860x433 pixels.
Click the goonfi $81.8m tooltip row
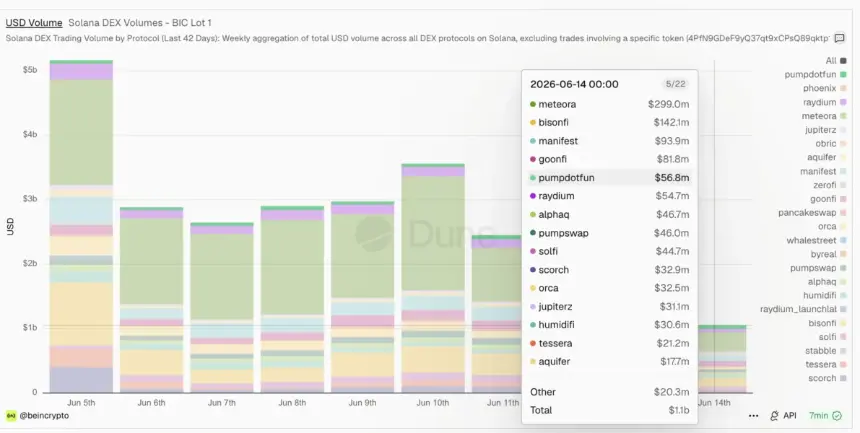pyautogui.click(x=609, y=159)
